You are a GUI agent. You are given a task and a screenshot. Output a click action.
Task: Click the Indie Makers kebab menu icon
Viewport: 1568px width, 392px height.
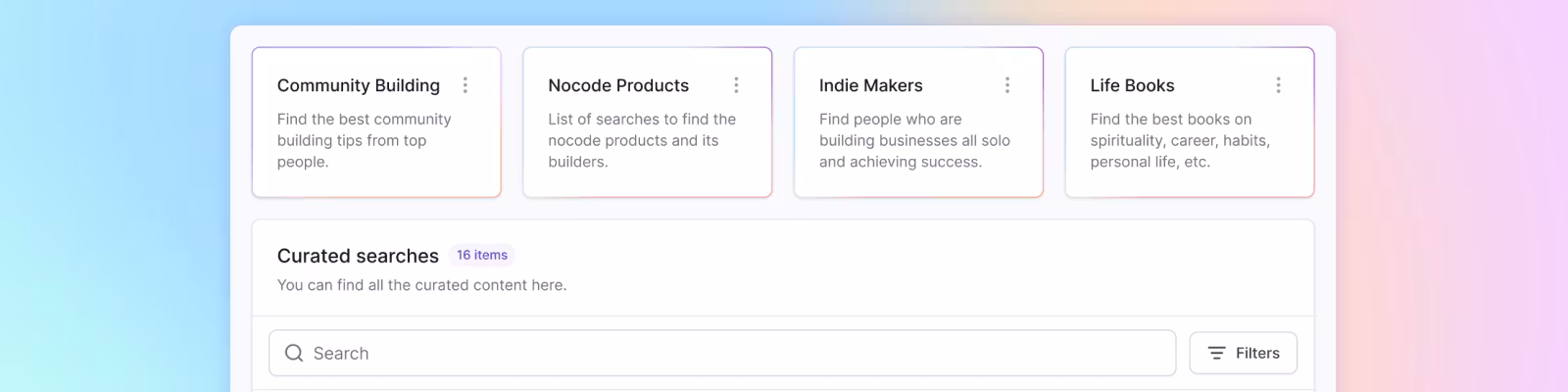(x=1006, y=85)
